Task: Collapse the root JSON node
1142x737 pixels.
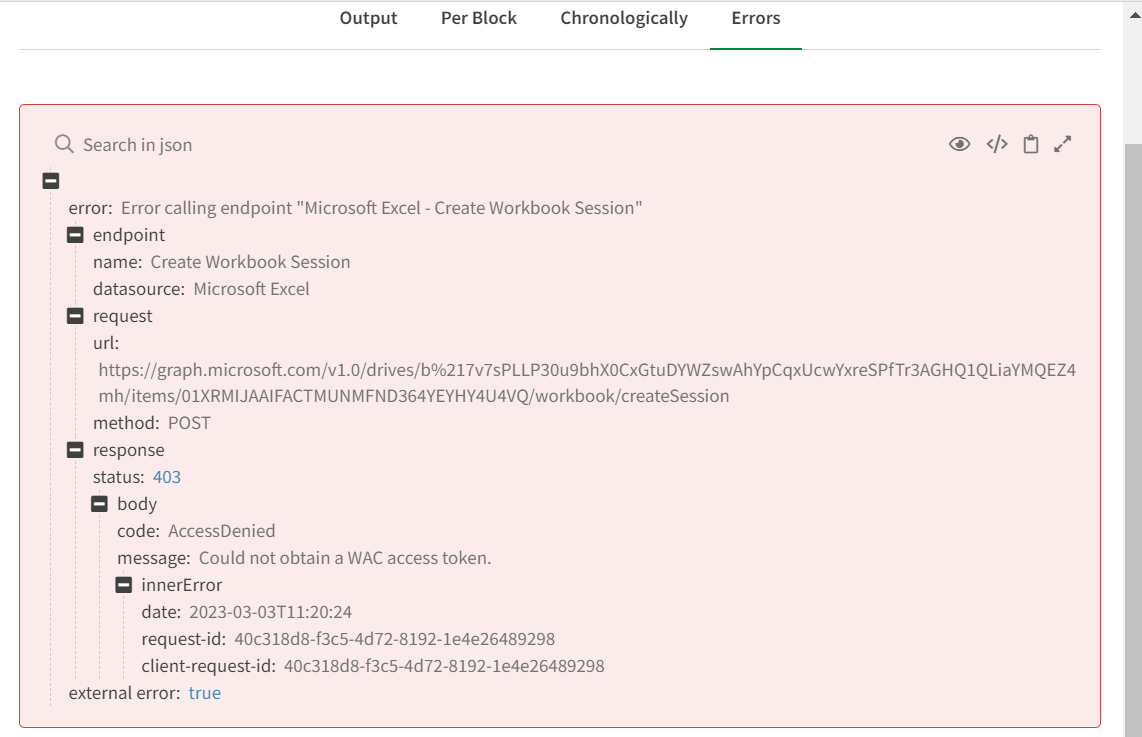Action: coord(51,181)
